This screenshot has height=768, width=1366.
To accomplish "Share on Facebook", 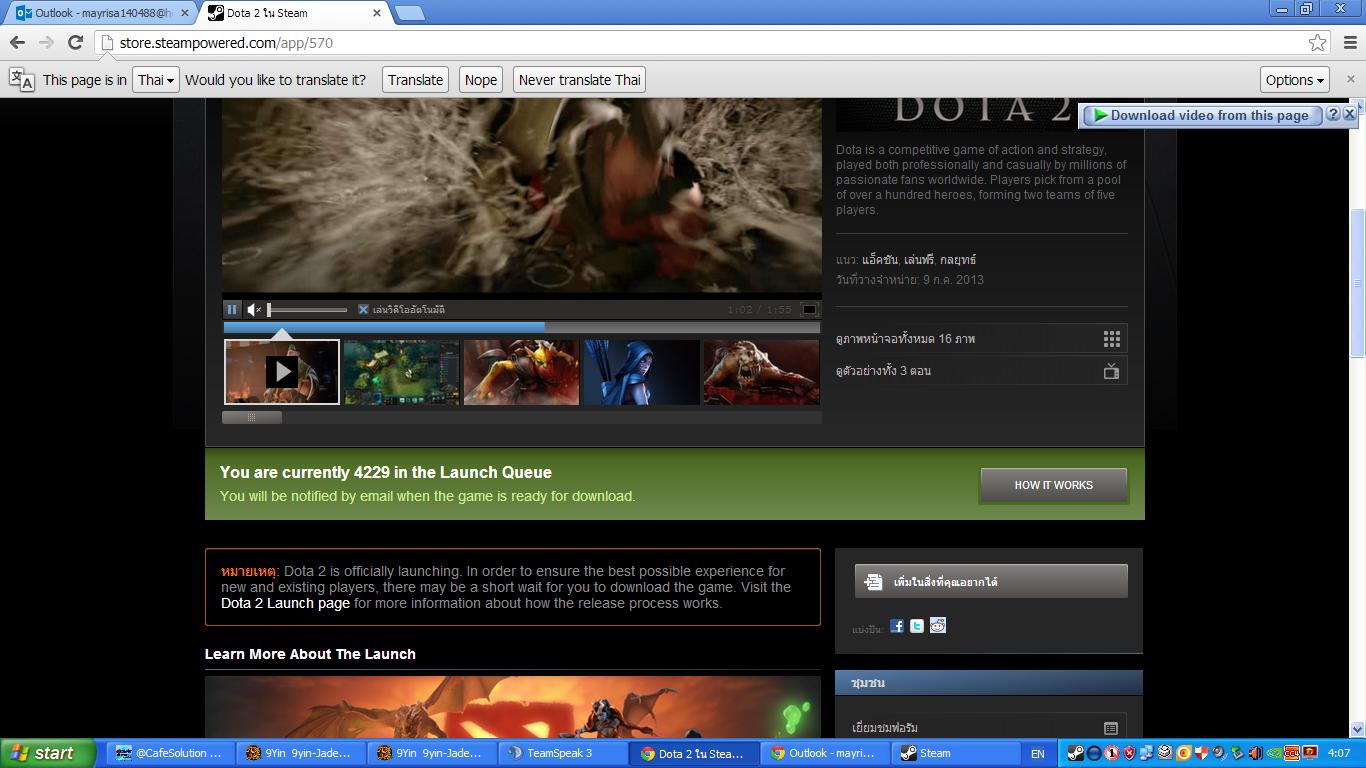I will click(897, 626).
